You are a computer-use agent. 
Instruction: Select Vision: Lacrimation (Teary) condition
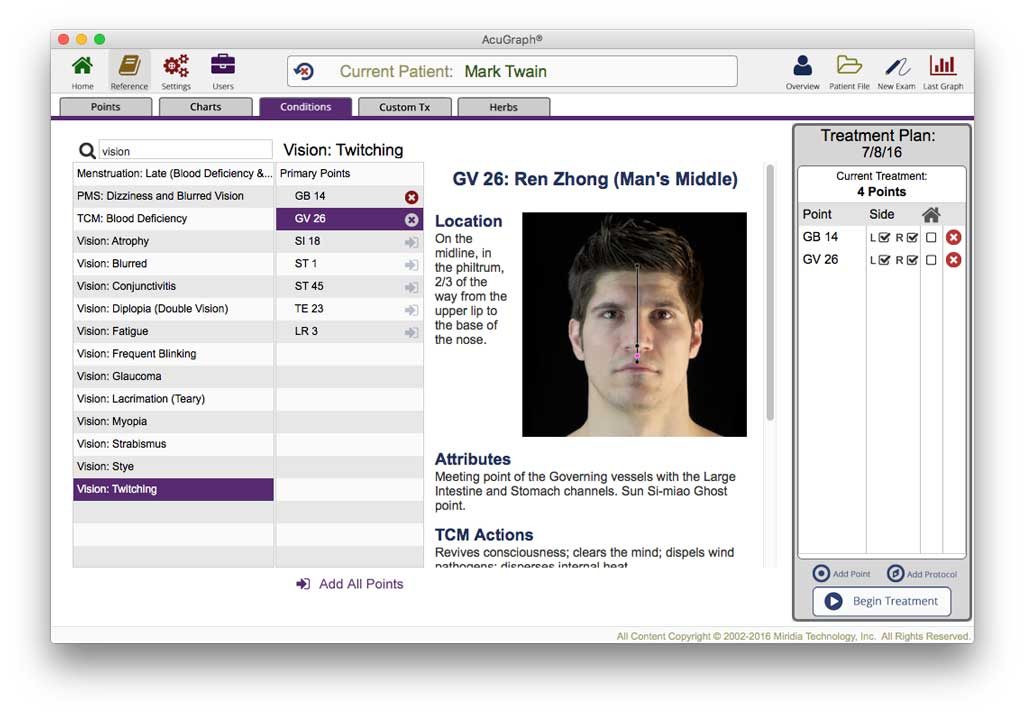(173, 399)
